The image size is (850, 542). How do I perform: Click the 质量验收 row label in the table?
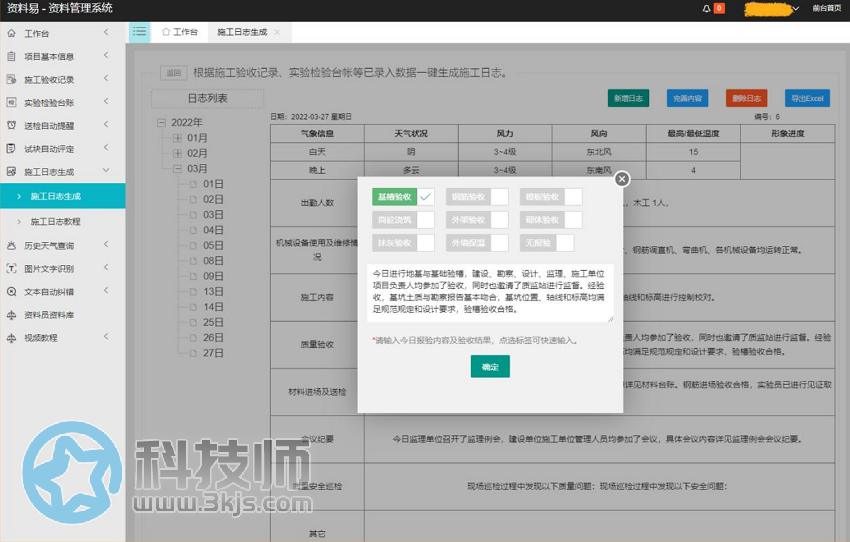317,344
